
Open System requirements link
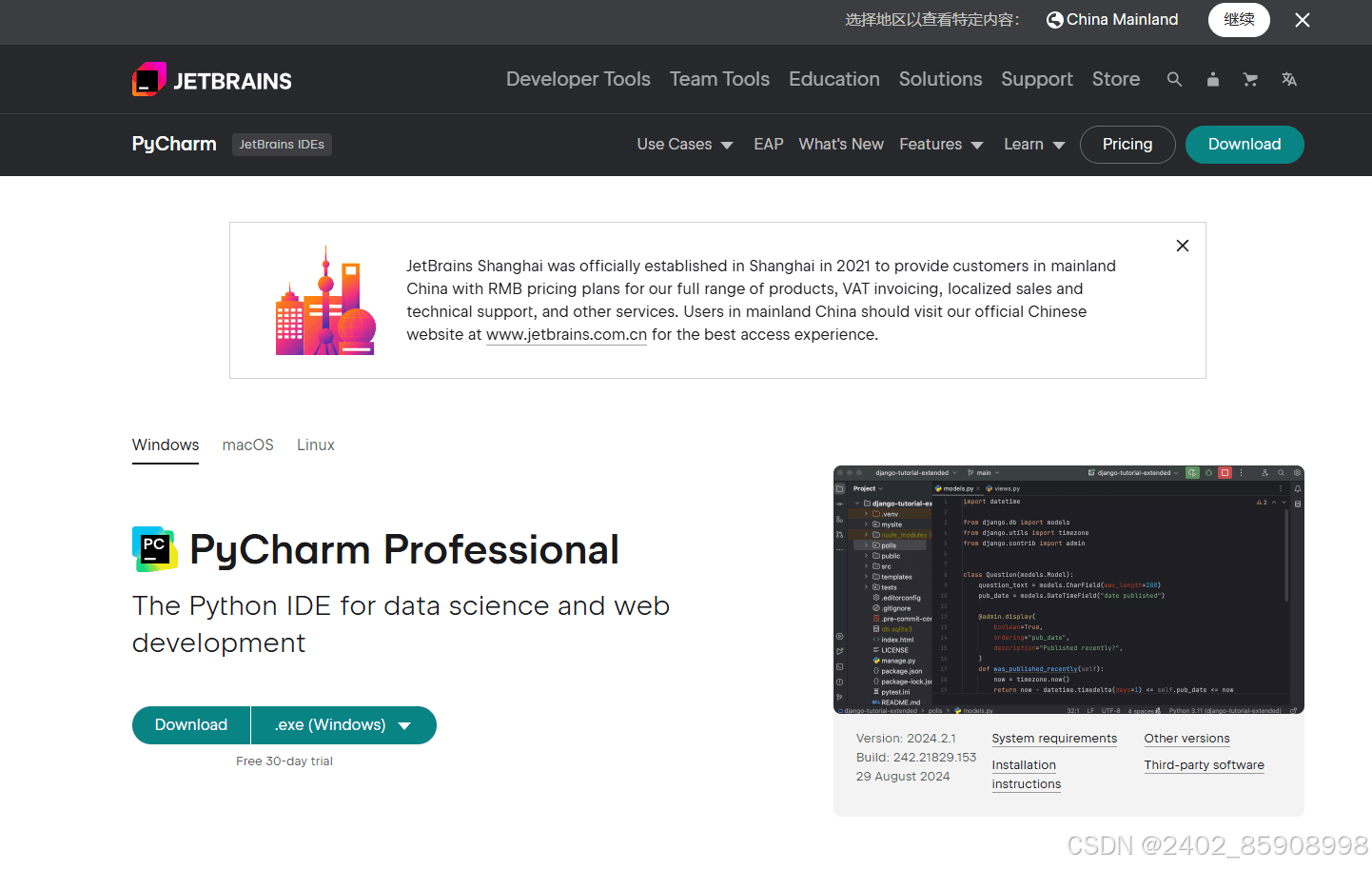click(x=1054, y=739)
